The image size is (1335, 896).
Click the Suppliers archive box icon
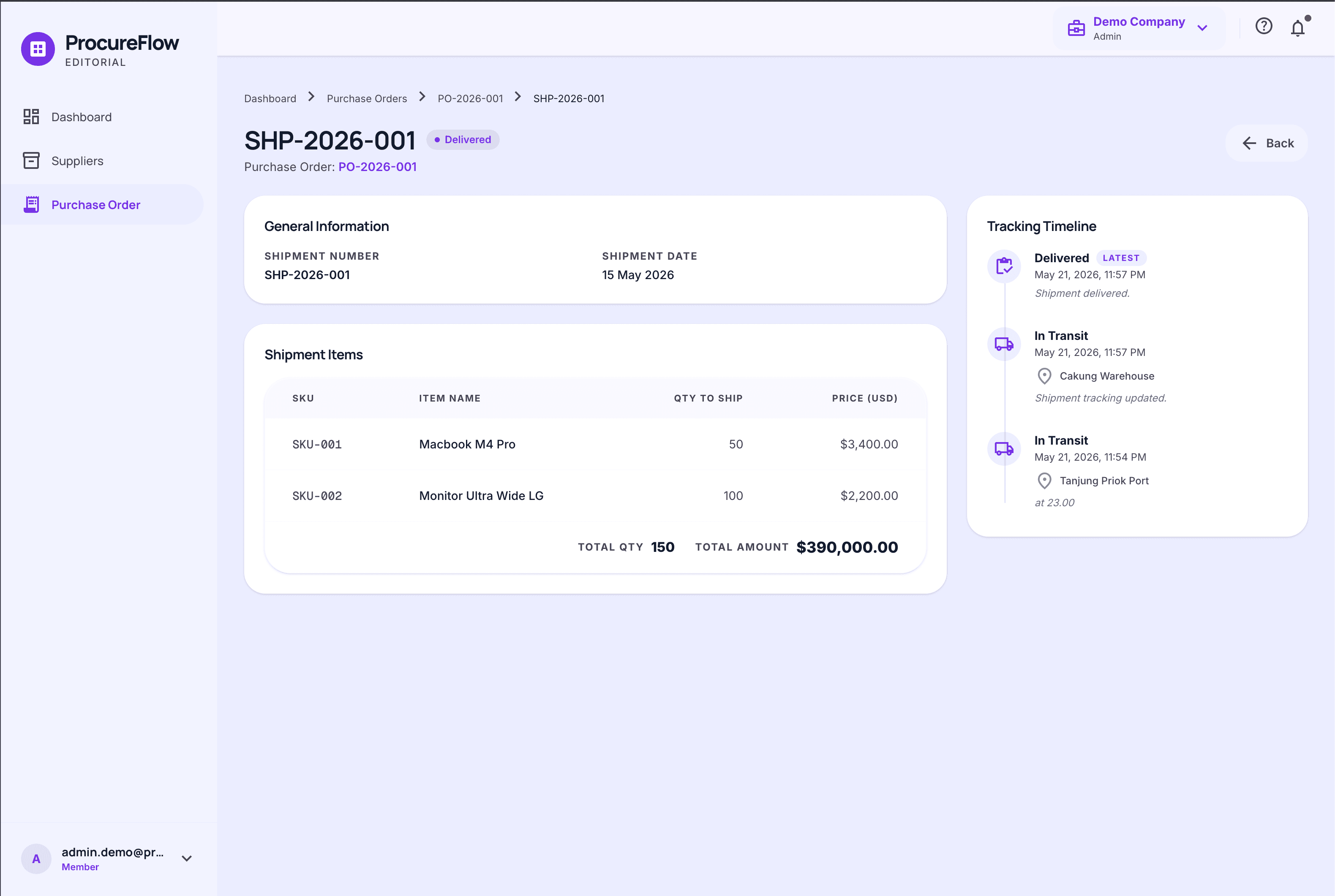point(31,160)
